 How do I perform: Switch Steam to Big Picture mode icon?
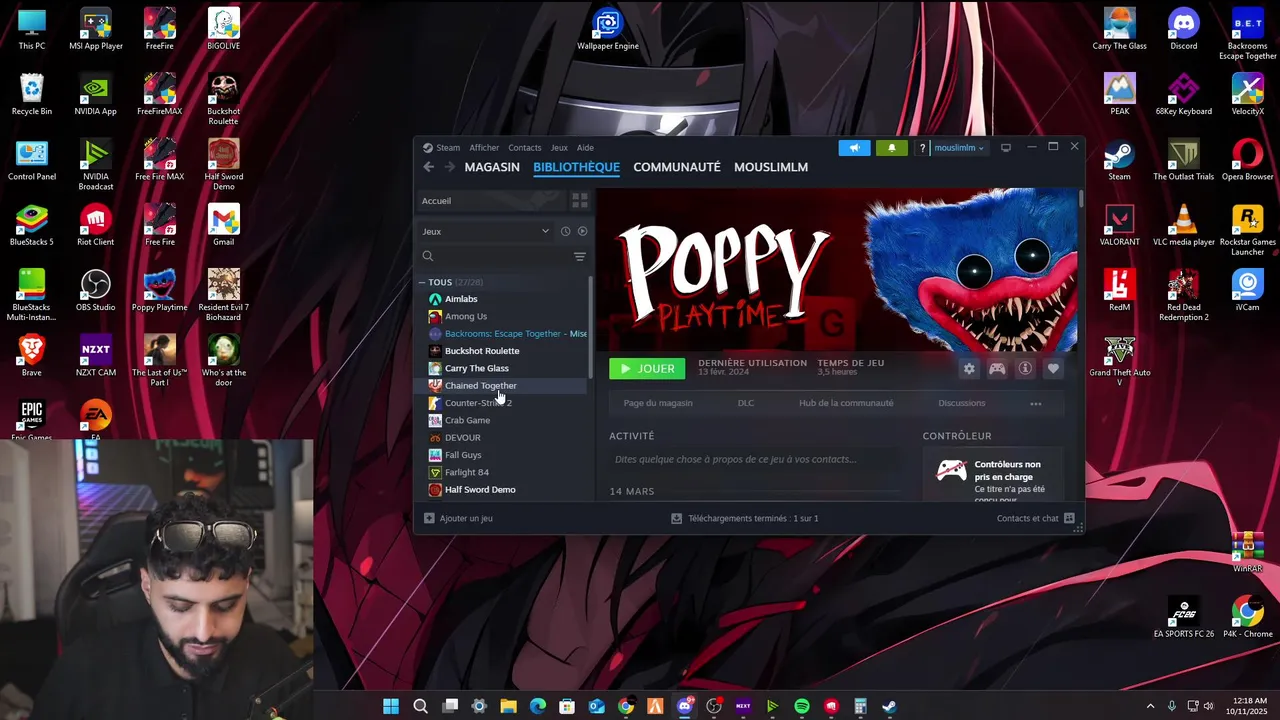coord(1006,148)
